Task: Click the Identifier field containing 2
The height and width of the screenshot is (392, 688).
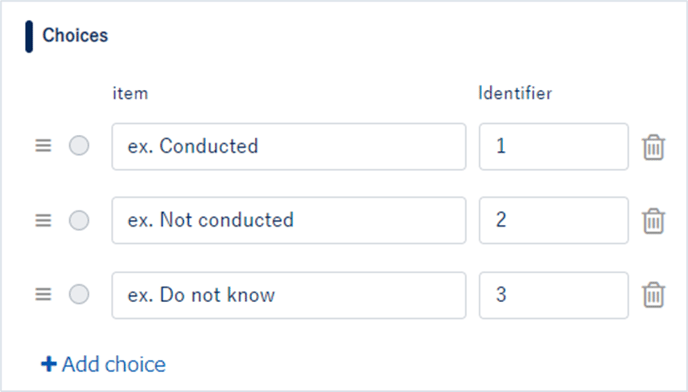Action: coord(554,220)
